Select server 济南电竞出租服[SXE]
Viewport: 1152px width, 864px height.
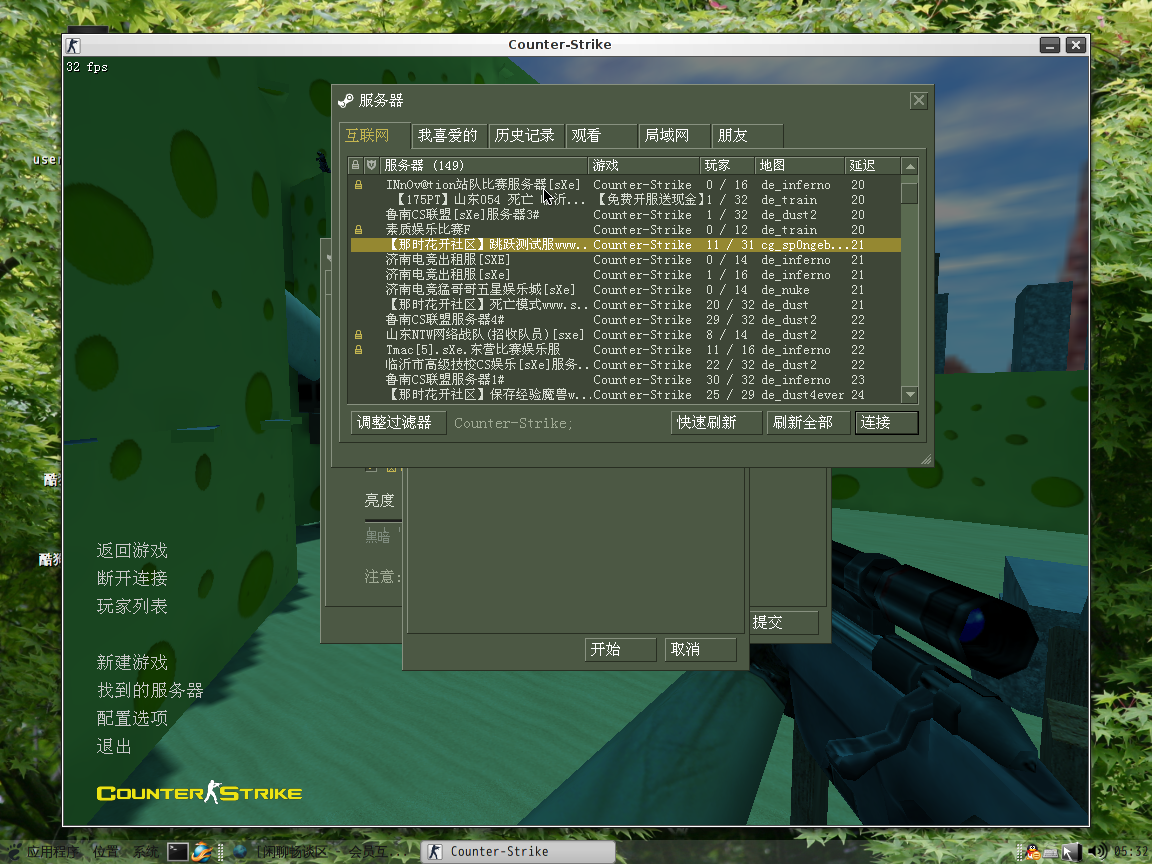(x=625, y=260)
